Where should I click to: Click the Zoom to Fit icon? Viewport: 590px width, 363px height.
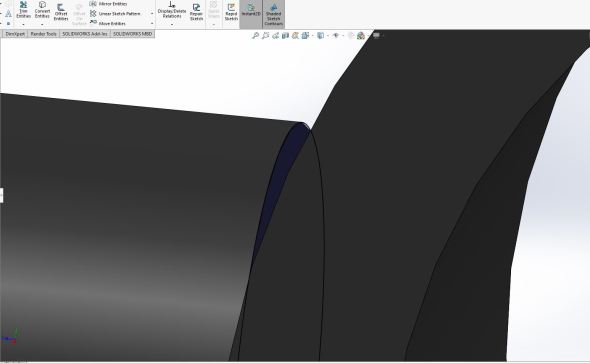pos(255,35)
